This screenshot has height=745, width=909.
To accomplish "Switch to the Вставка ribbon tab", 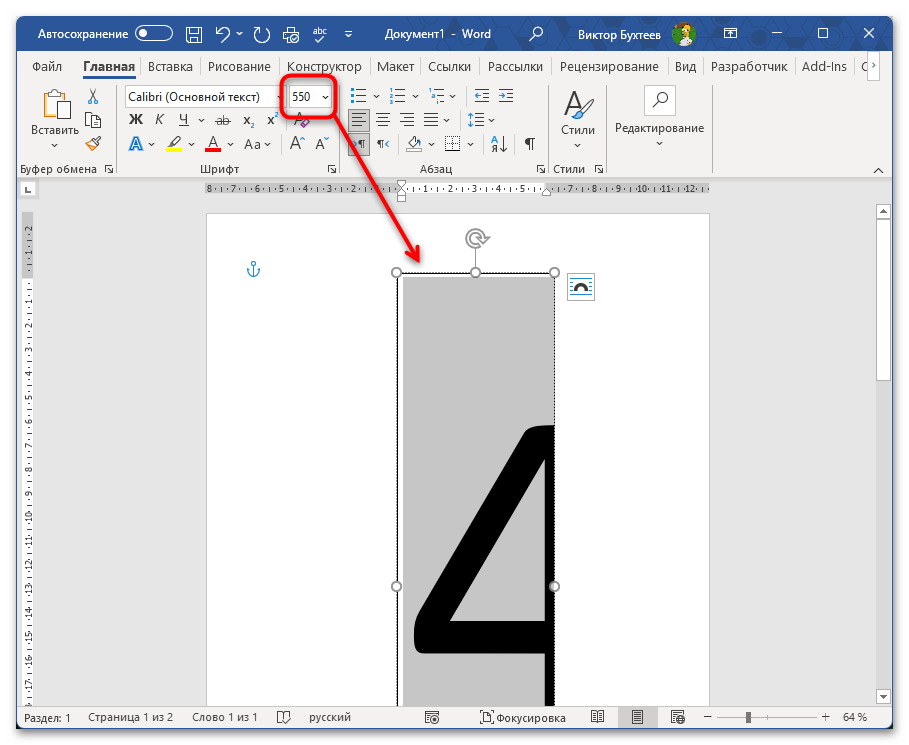I will point(170,67).
